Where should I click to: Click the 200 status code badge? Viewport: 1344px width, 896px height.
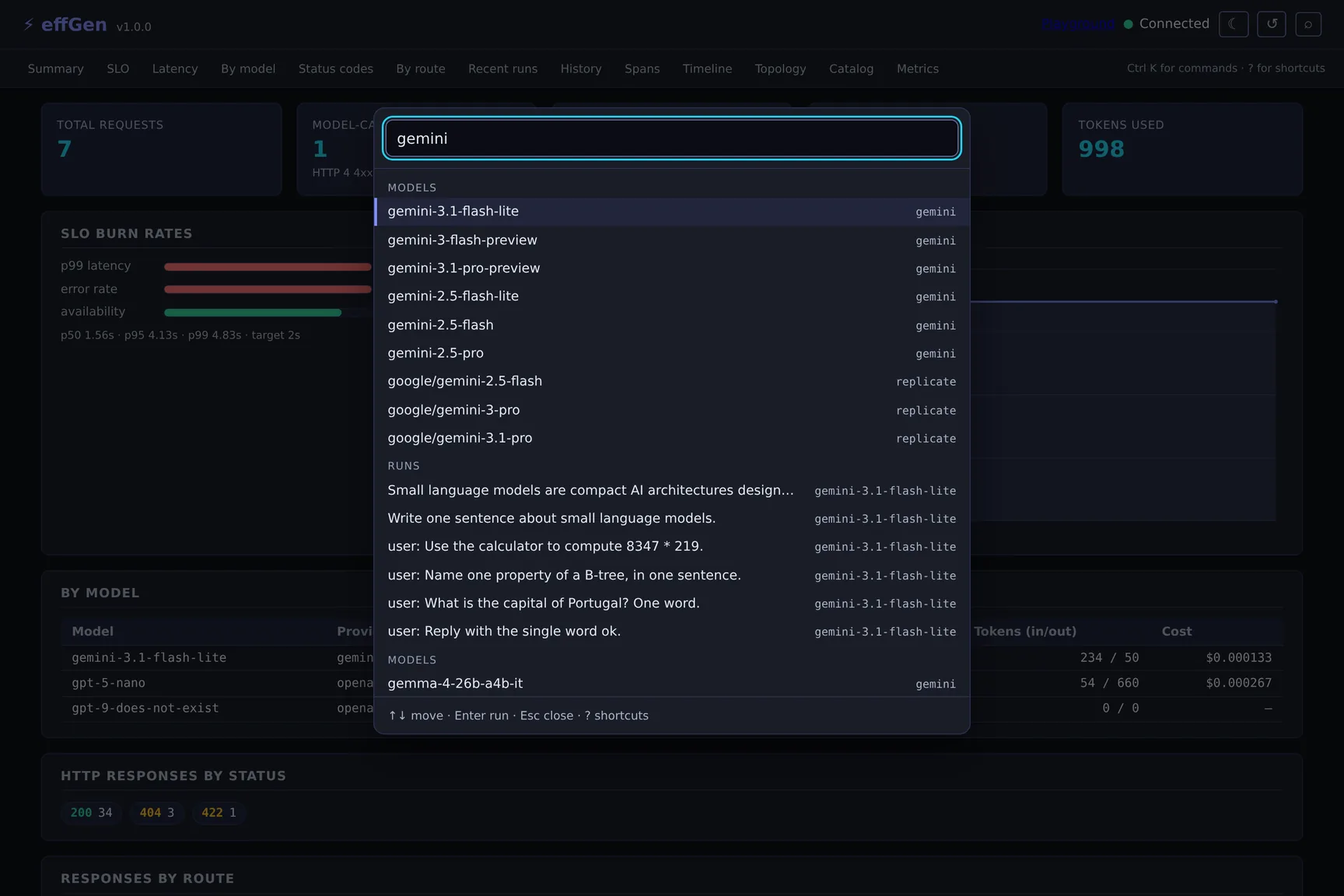tap(91, 813)
